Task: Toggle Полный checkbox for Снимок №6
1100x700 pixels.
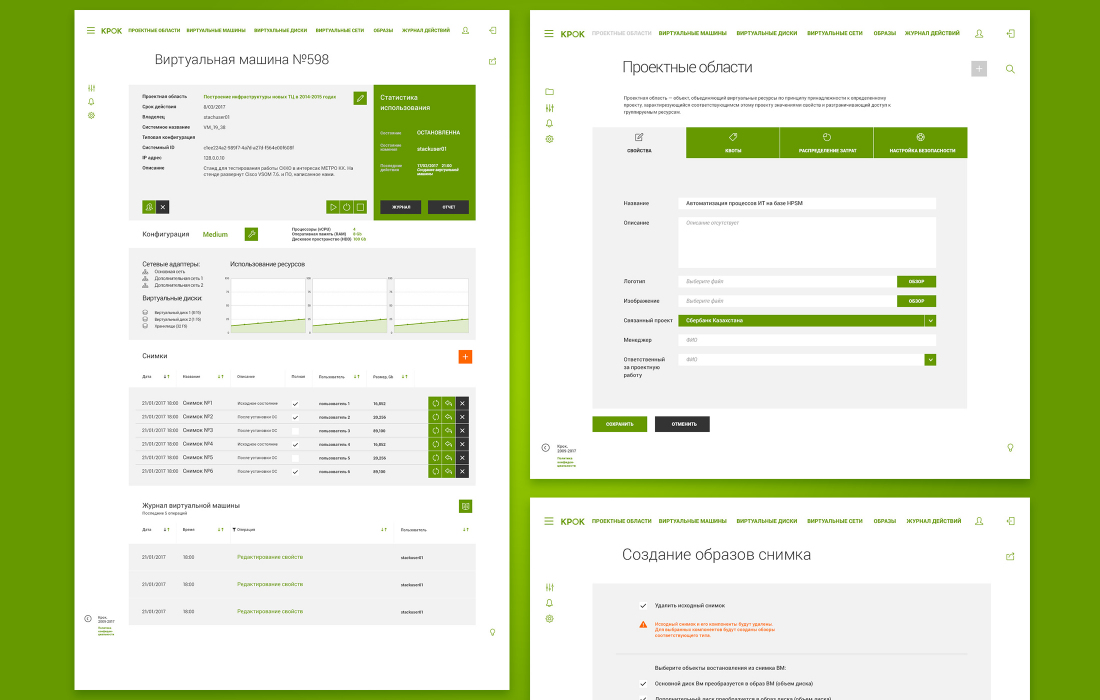Action: click(295, 472)
